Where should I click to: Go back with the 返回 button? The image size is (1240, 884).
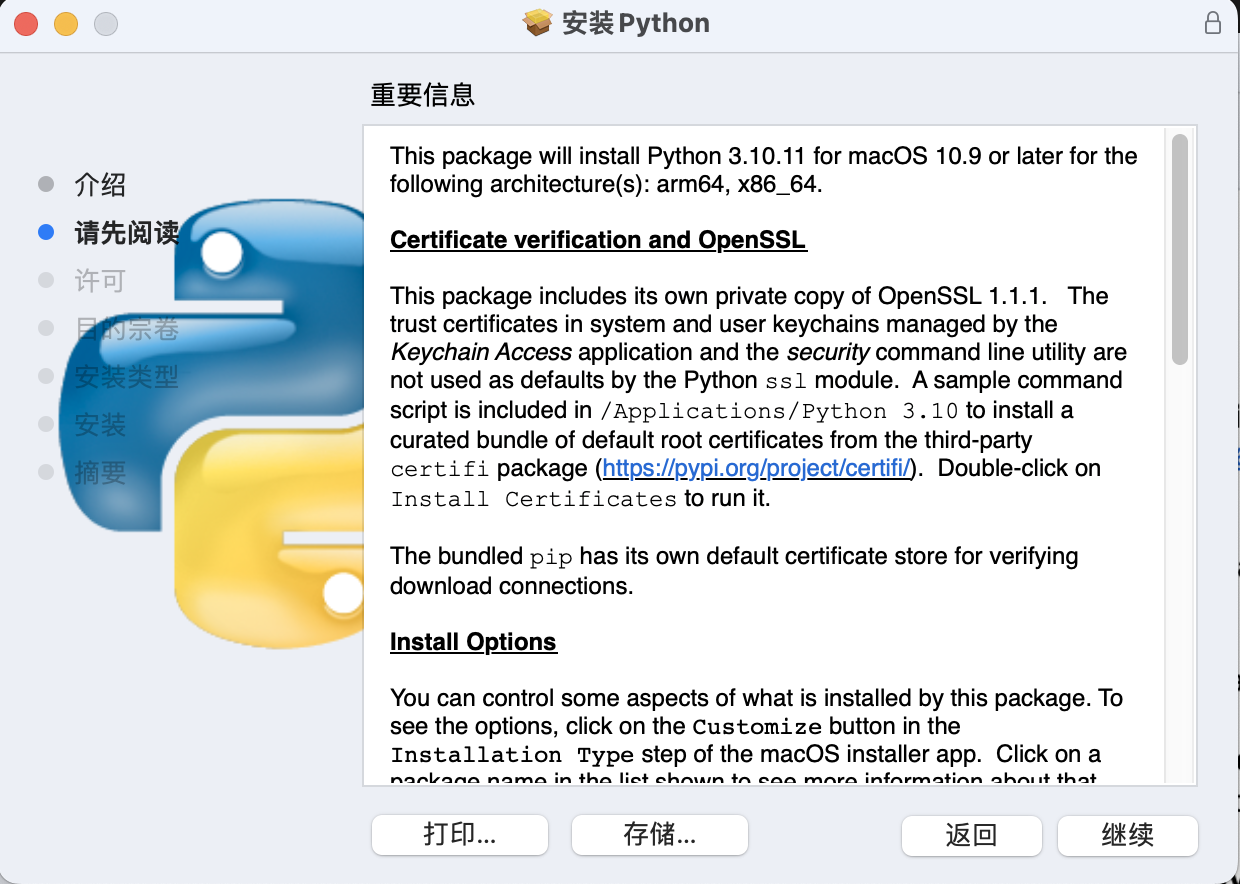tap(971, 835)
